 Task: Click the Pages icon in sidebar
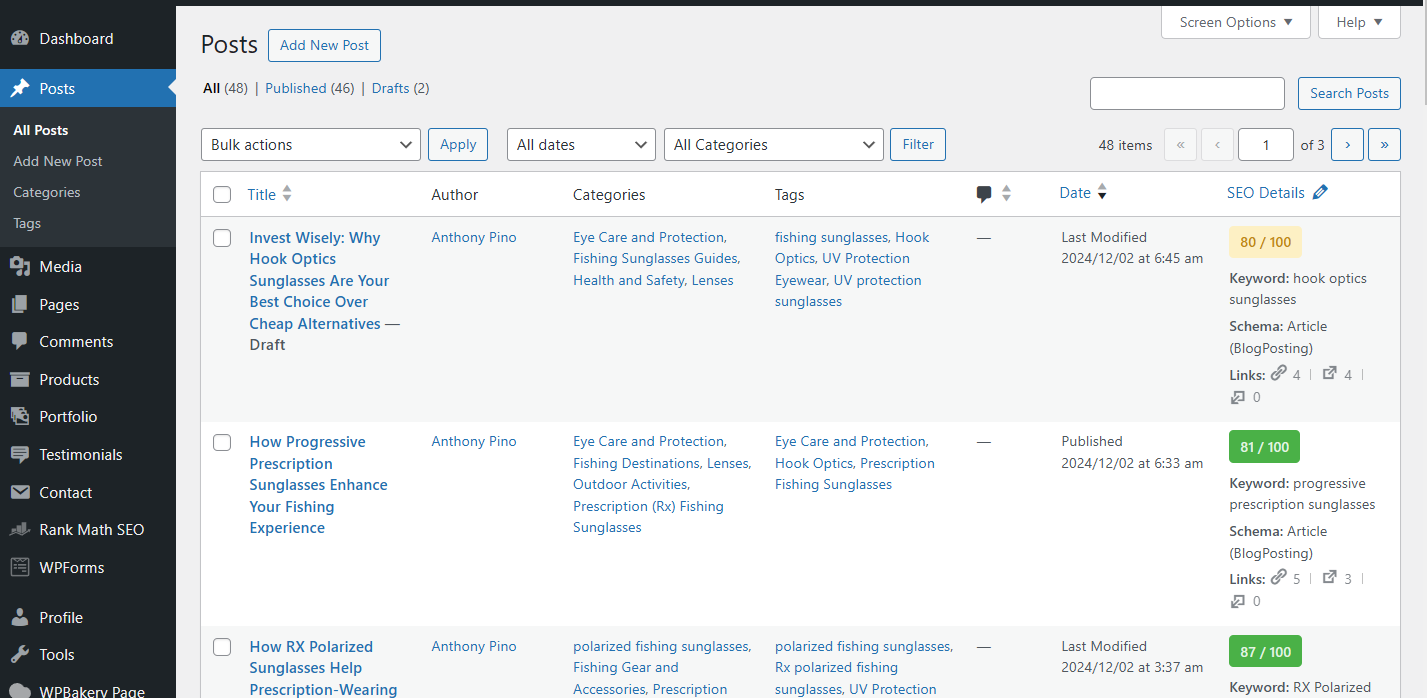pos(20,305)
